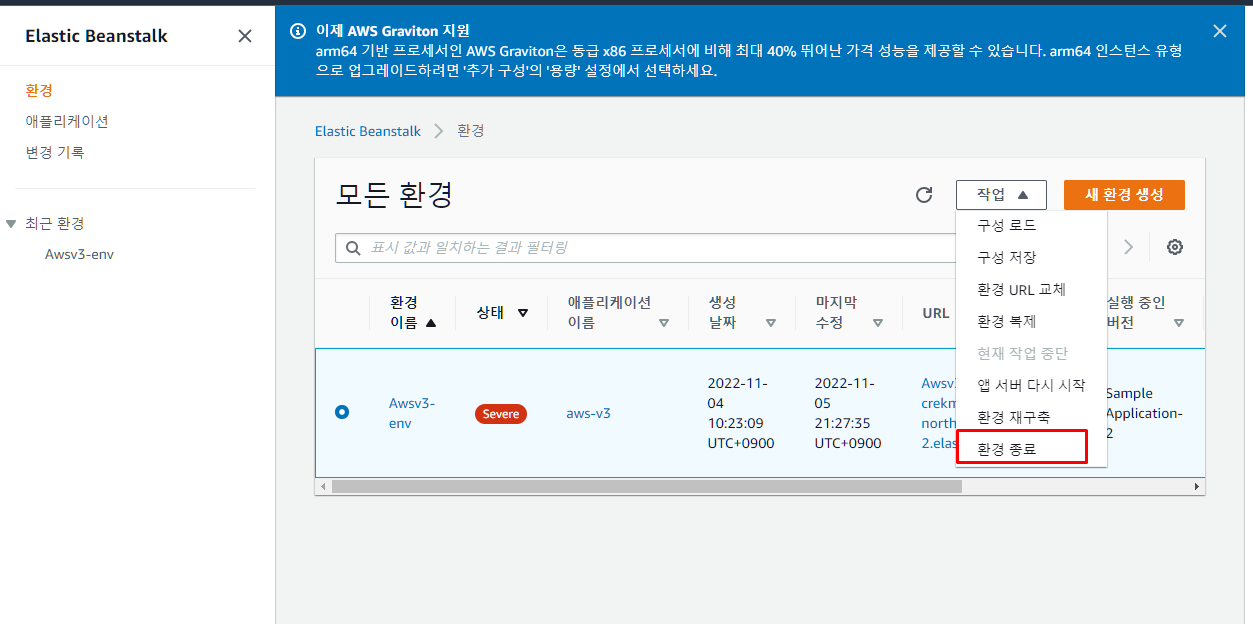
Task: Click the search magnifier icon
Action: point(353,248)
